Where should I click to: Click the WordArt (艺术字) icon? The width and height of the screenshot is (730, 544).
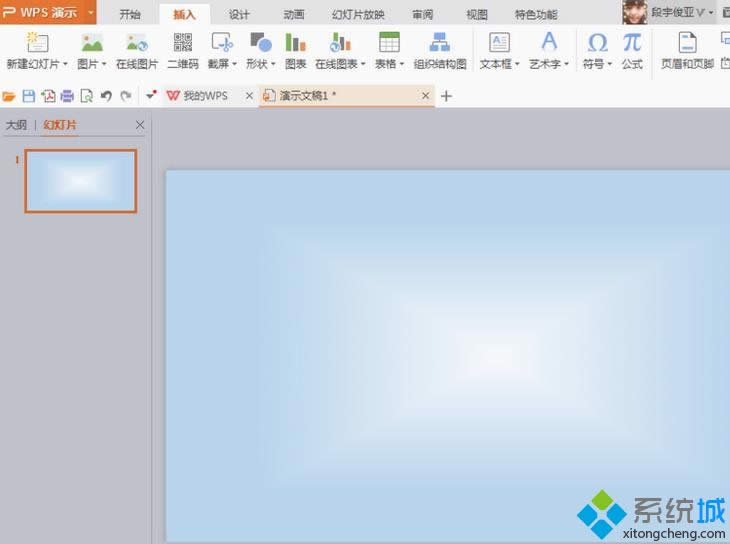click(549, 42)
